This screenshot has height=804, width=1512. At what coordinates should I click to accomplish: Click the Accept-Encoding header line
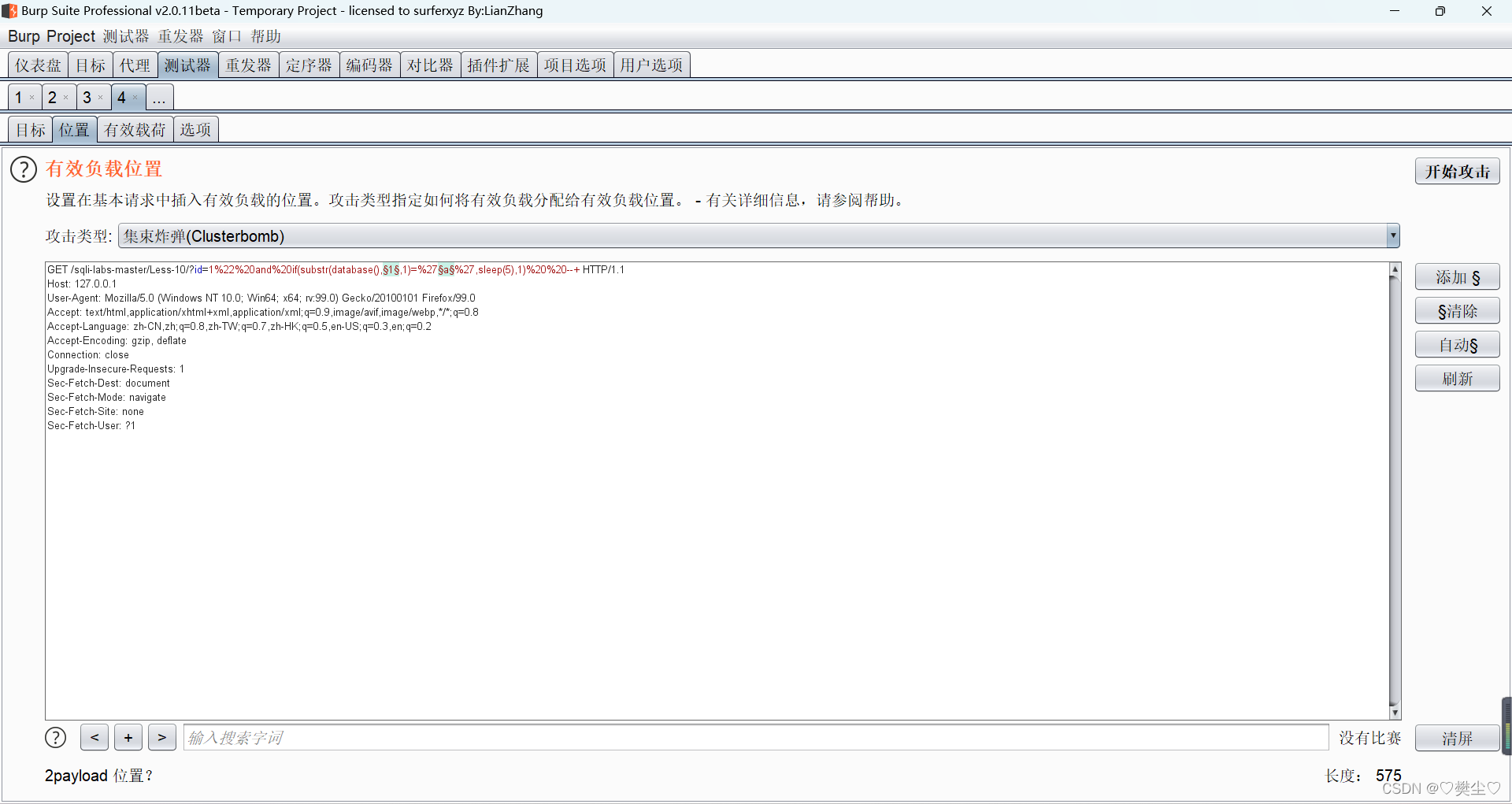pyautogui.click(x=117, y=340)
